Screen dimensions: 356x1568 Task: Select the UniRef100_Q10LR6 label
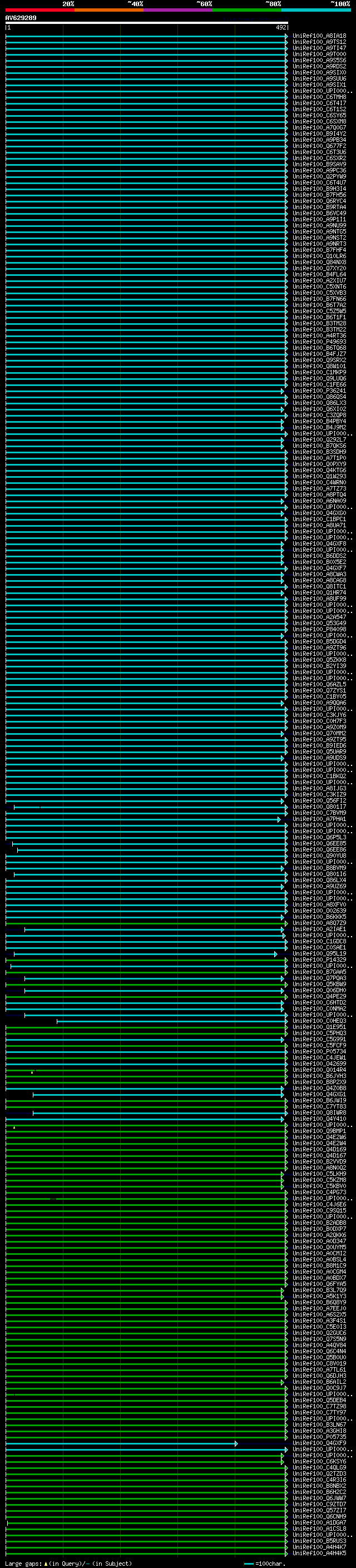click(319, 256)
